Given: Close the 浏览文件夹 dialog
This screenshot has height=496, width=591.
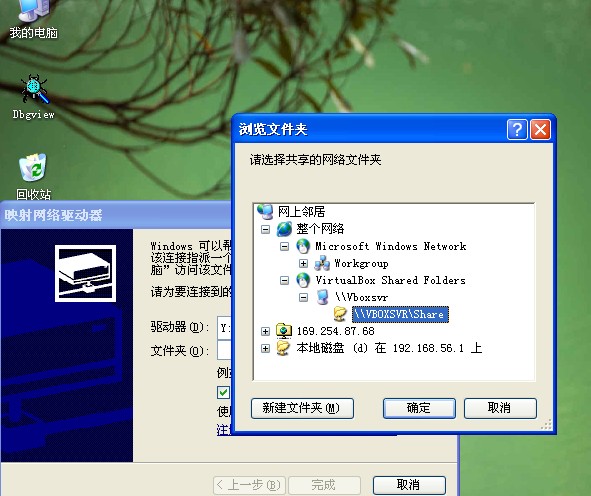Looking at the screenshot, I should [x=540, y=130].
